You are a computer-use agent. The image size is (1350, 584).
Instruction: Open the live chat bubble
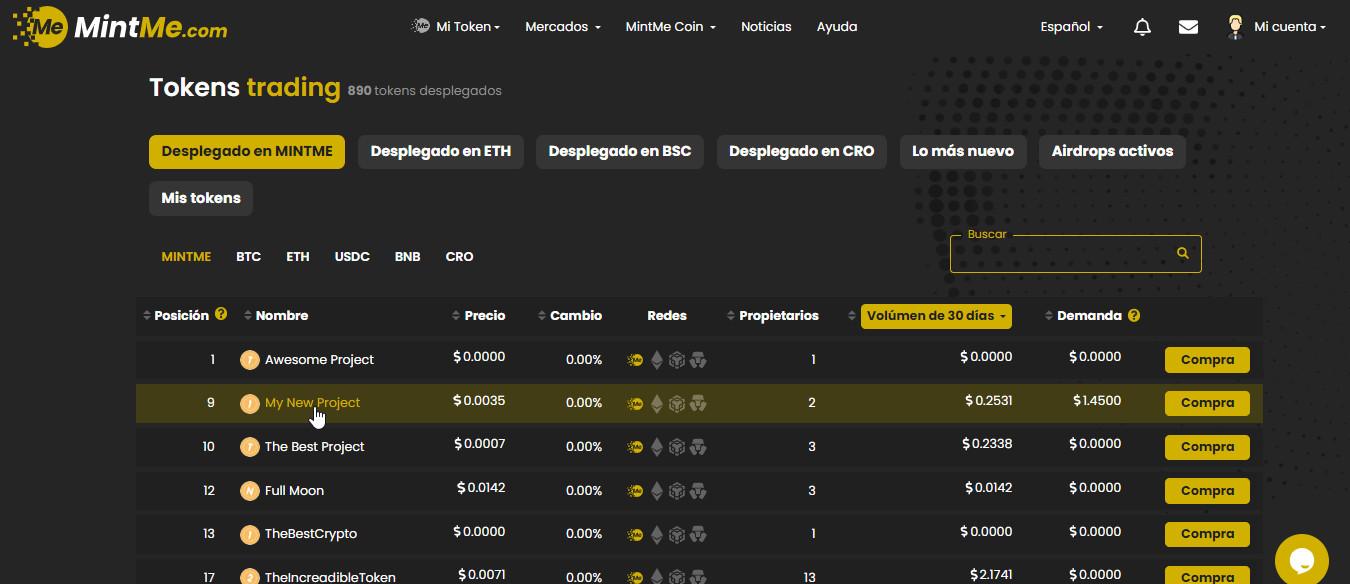pos(1301,559)
